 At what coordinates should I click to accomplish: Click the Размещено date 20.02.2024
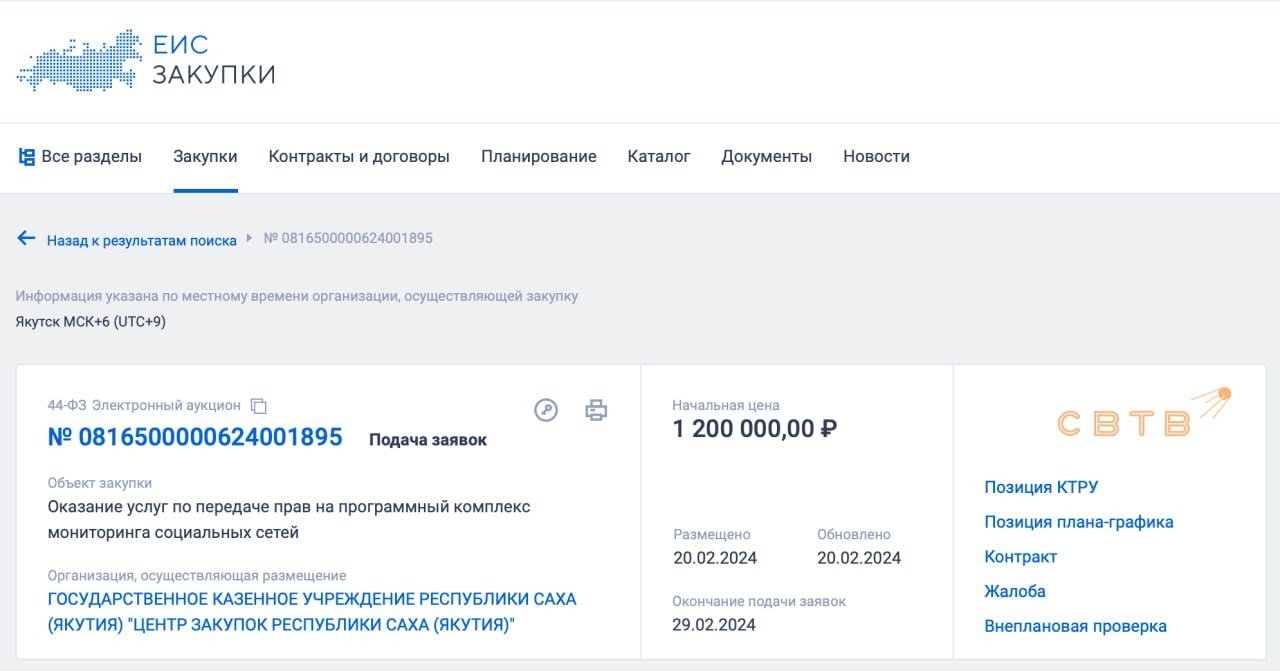[x=715, y=558]
